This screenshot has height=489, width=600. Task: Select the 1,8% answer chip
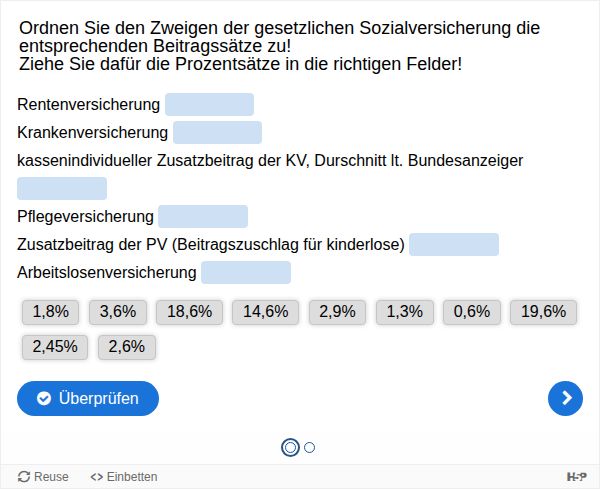tap(51, 312)
